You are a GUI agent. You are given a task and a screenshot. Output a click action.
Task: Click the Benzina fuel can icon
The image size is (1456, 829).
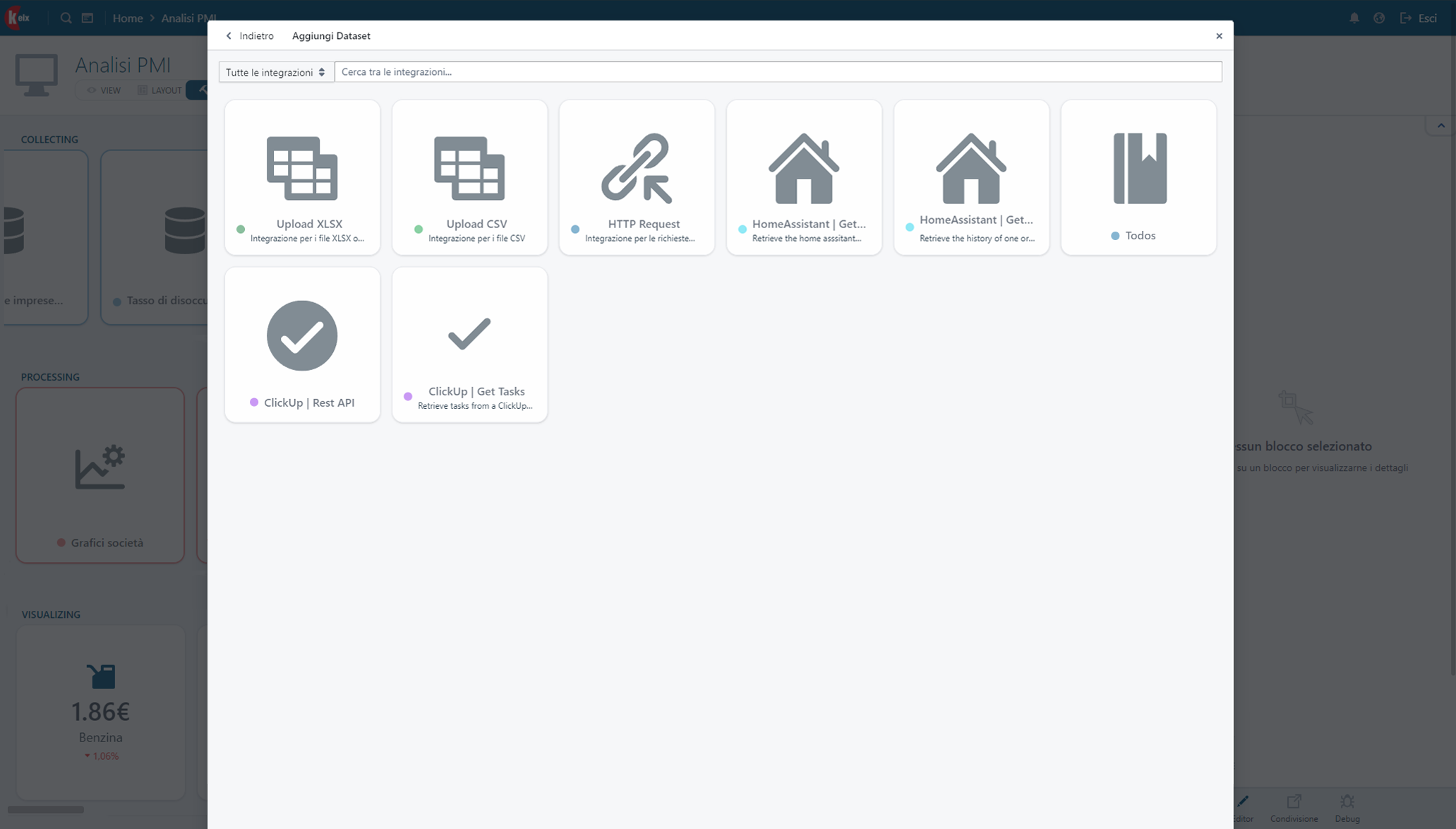(101, 676)
